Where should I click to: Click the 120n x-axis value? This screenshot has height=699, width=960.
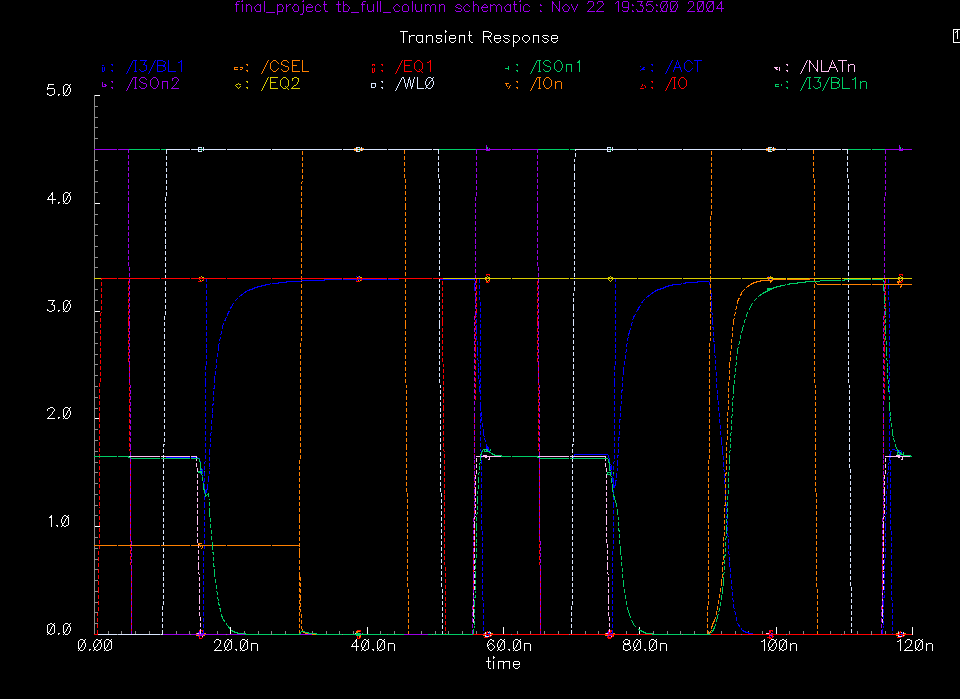coord(915,646)
